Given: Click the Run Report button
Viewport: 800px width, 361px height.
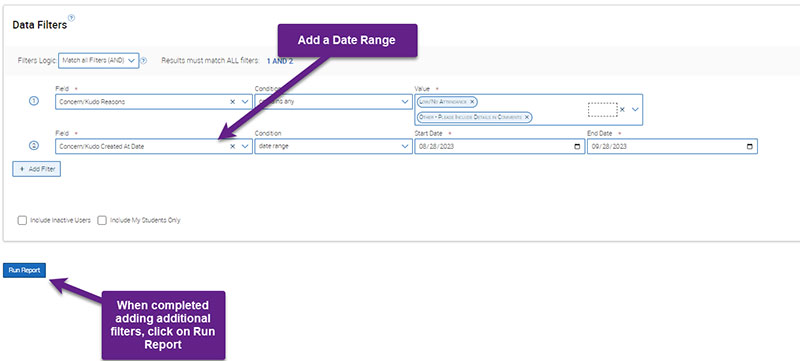Looking at the screenshot, I should coord(24,270).
